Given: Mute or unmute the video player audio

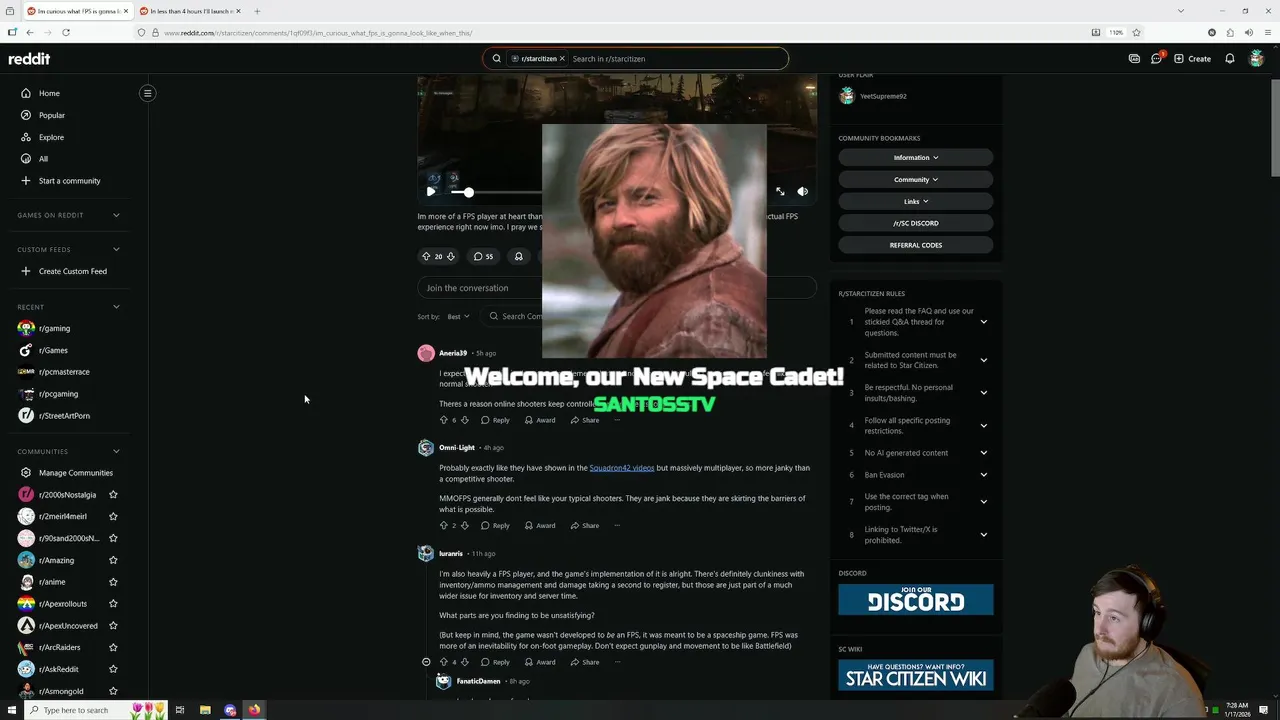Looking at the screenshot, I should click(x=802, y=191).
